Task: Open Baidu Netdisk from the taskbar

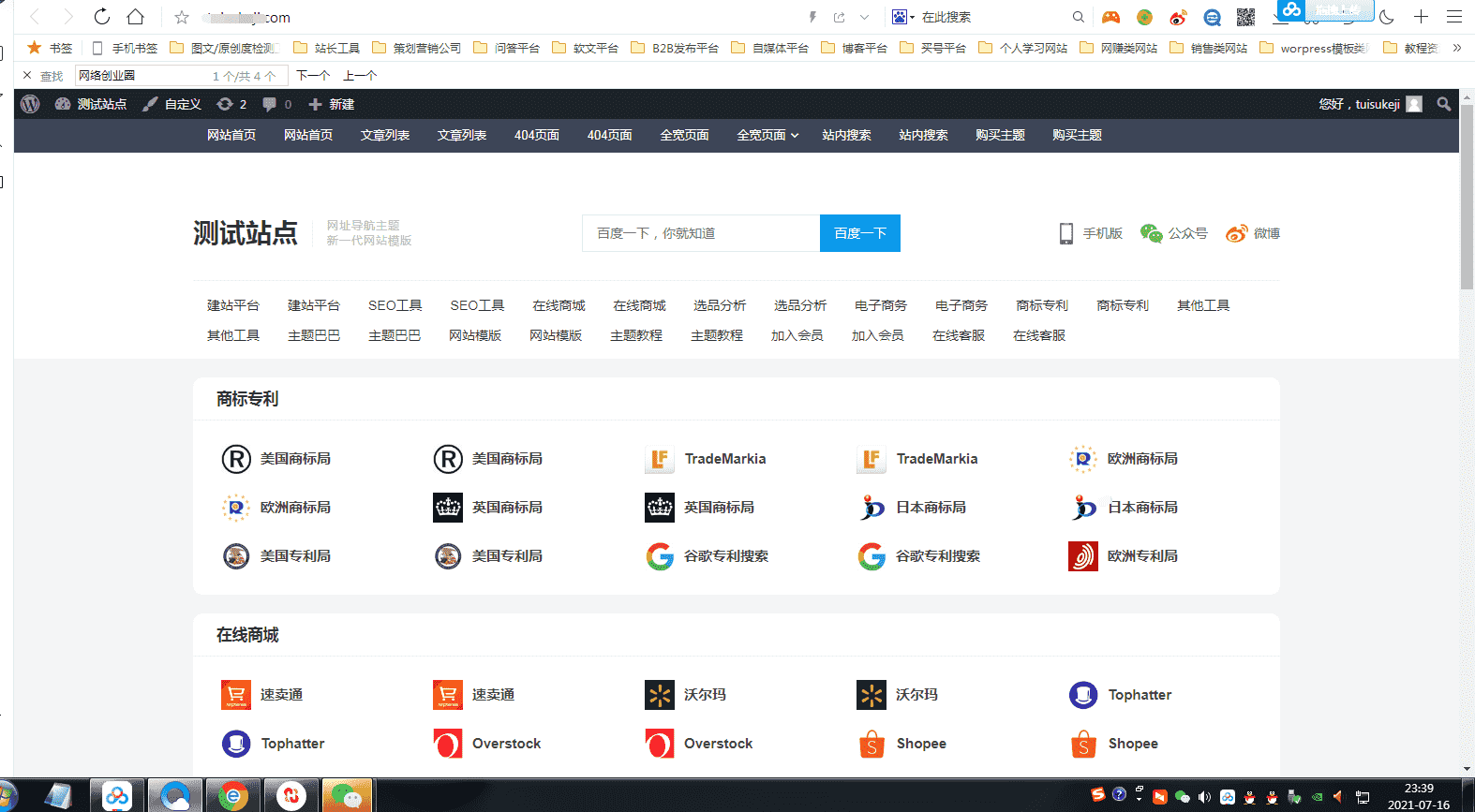Action: 117,796
